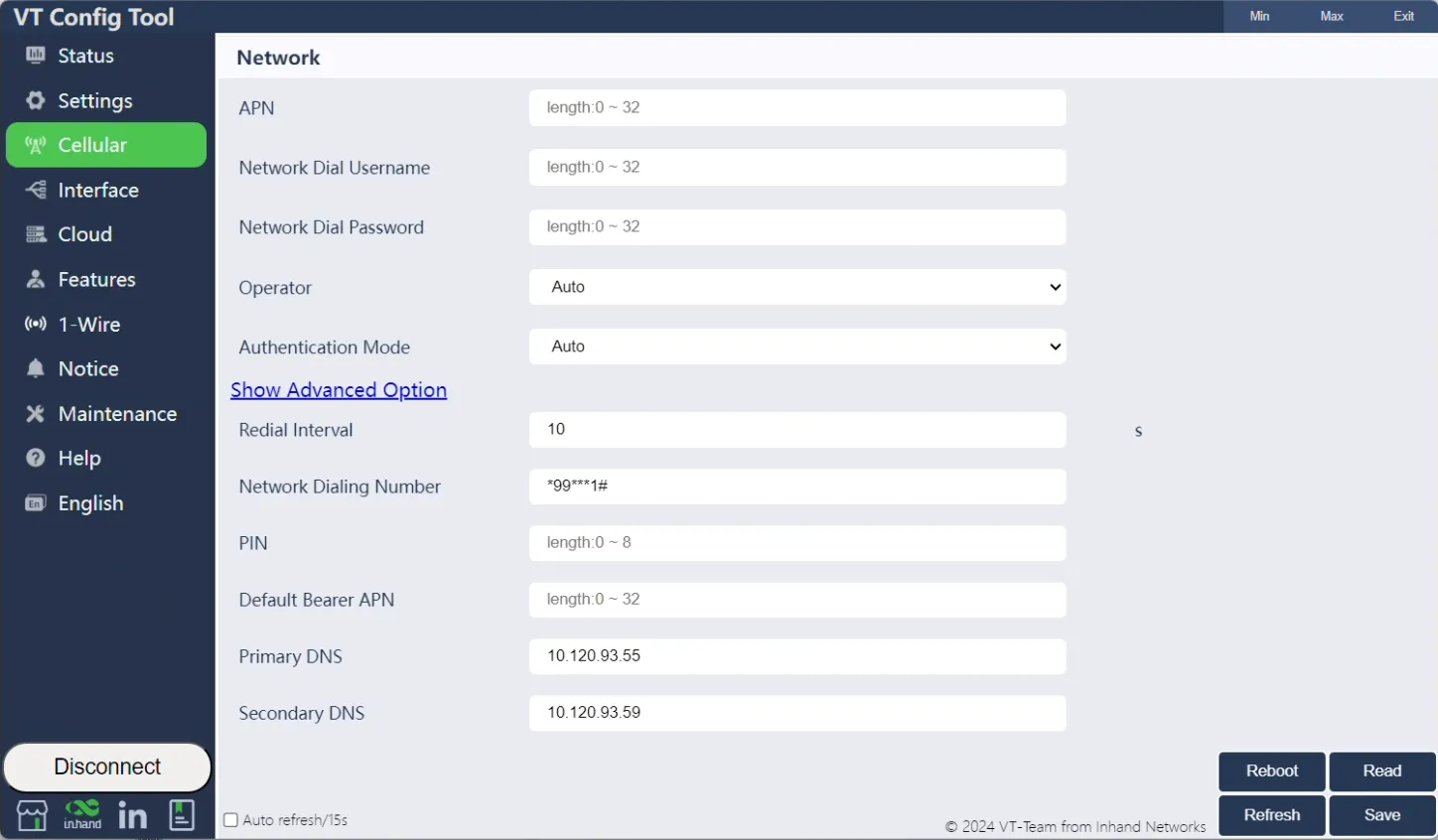Click the Show Advanced Option link

click(x=339, y=390)
